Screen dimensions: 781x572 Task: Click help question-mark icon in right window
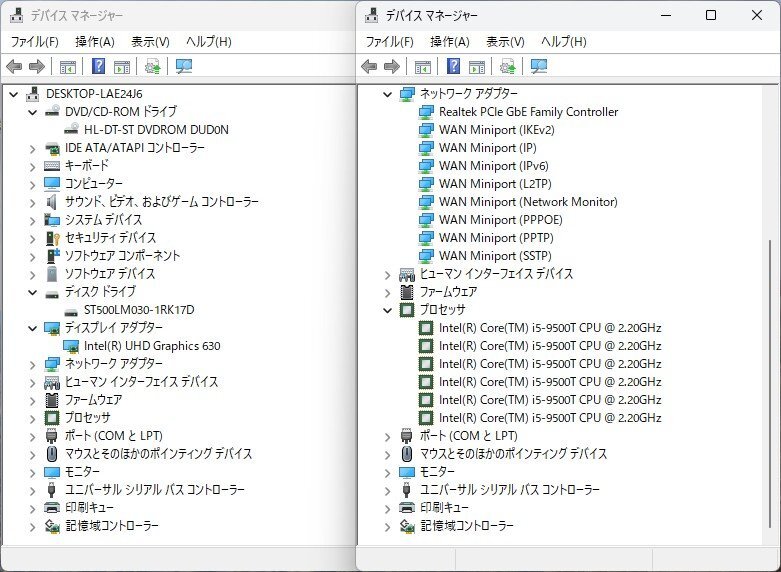pos(454,66)
